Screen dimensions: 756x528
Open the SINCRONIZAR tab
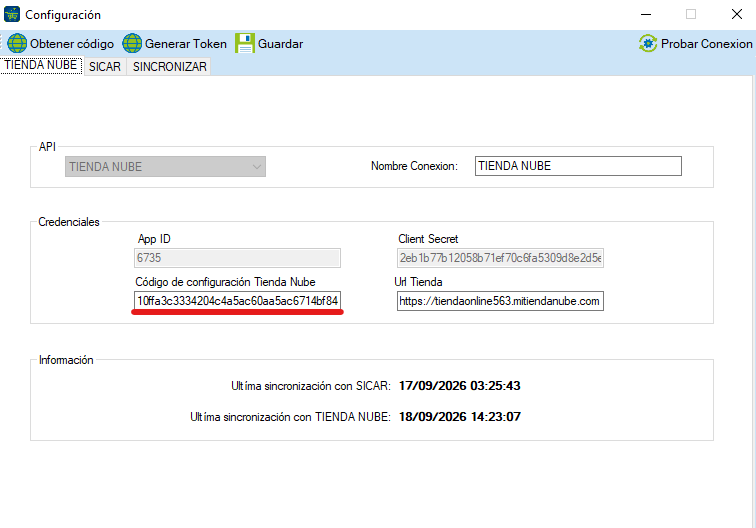[170, 67]
